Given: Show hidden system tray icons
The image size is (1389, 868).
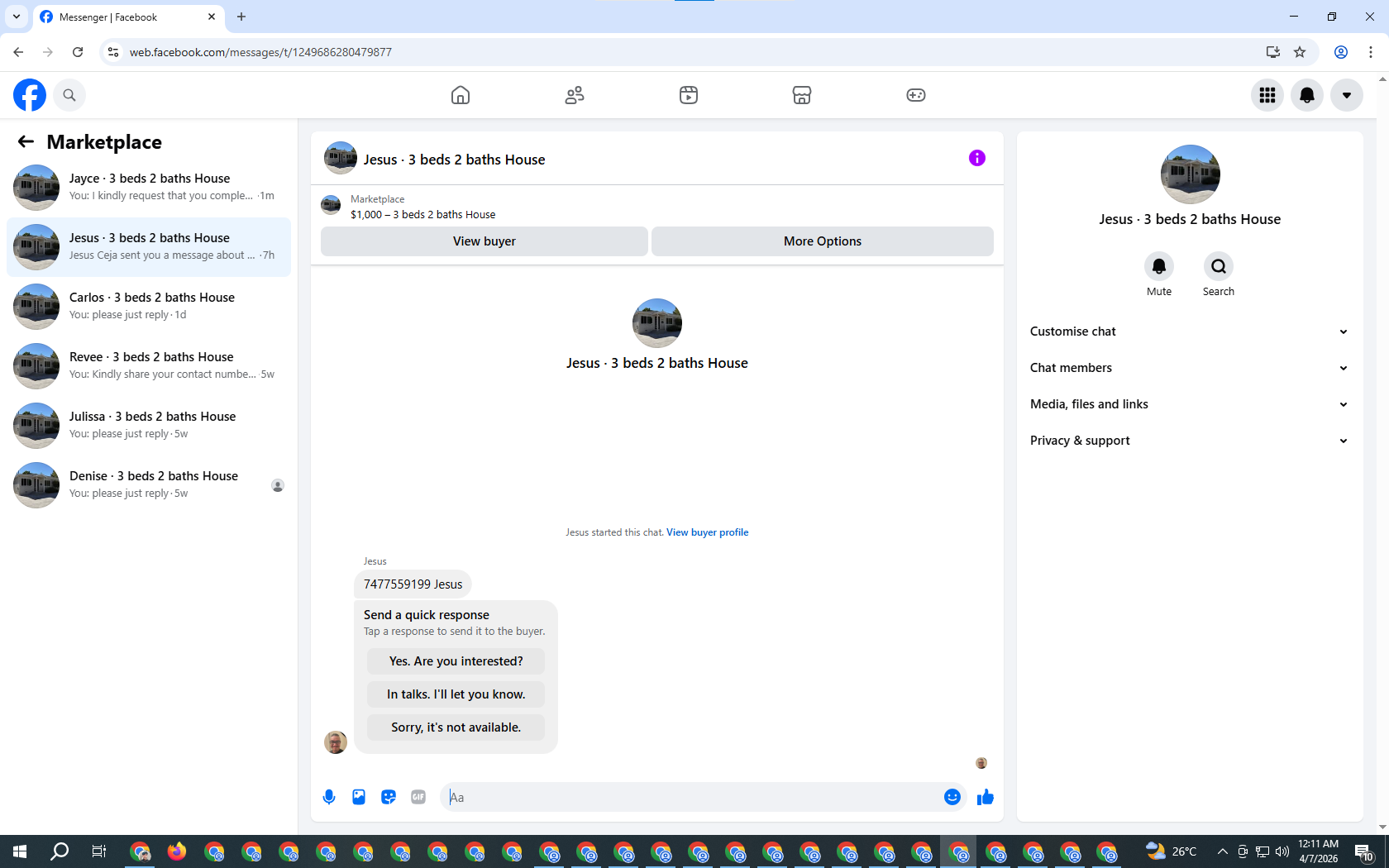Looking at the screenshot, I should 1222,851.
